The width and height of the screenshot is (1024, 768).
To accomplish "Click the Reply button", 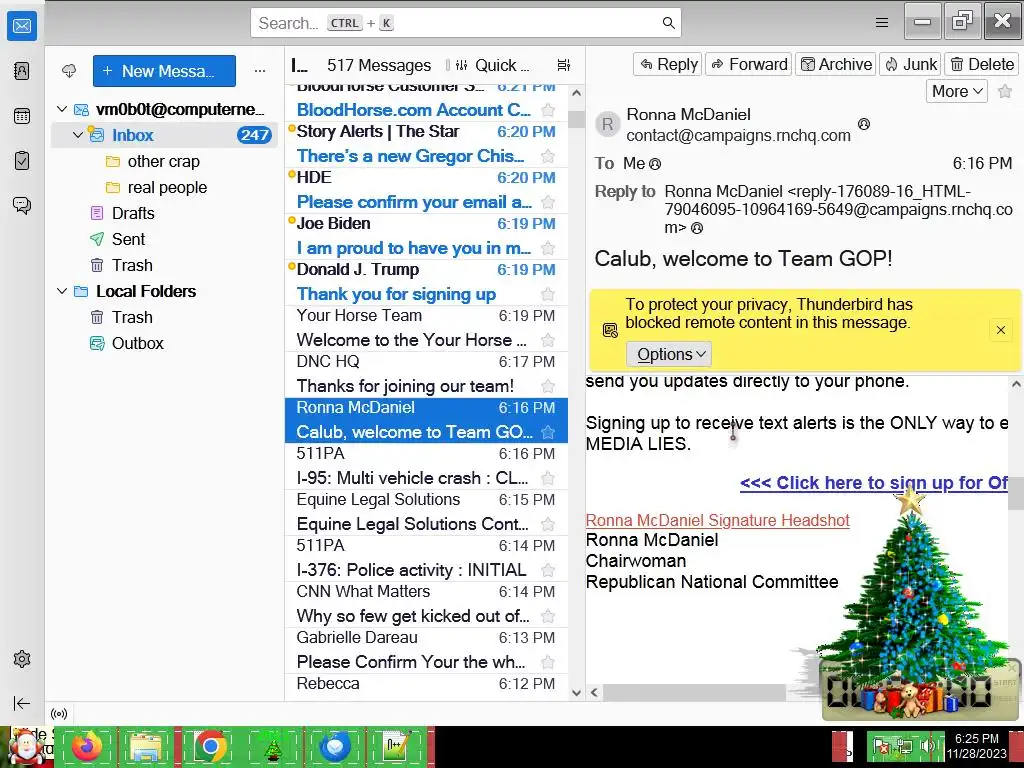I will pyautogui.click(x=667, y=64).
